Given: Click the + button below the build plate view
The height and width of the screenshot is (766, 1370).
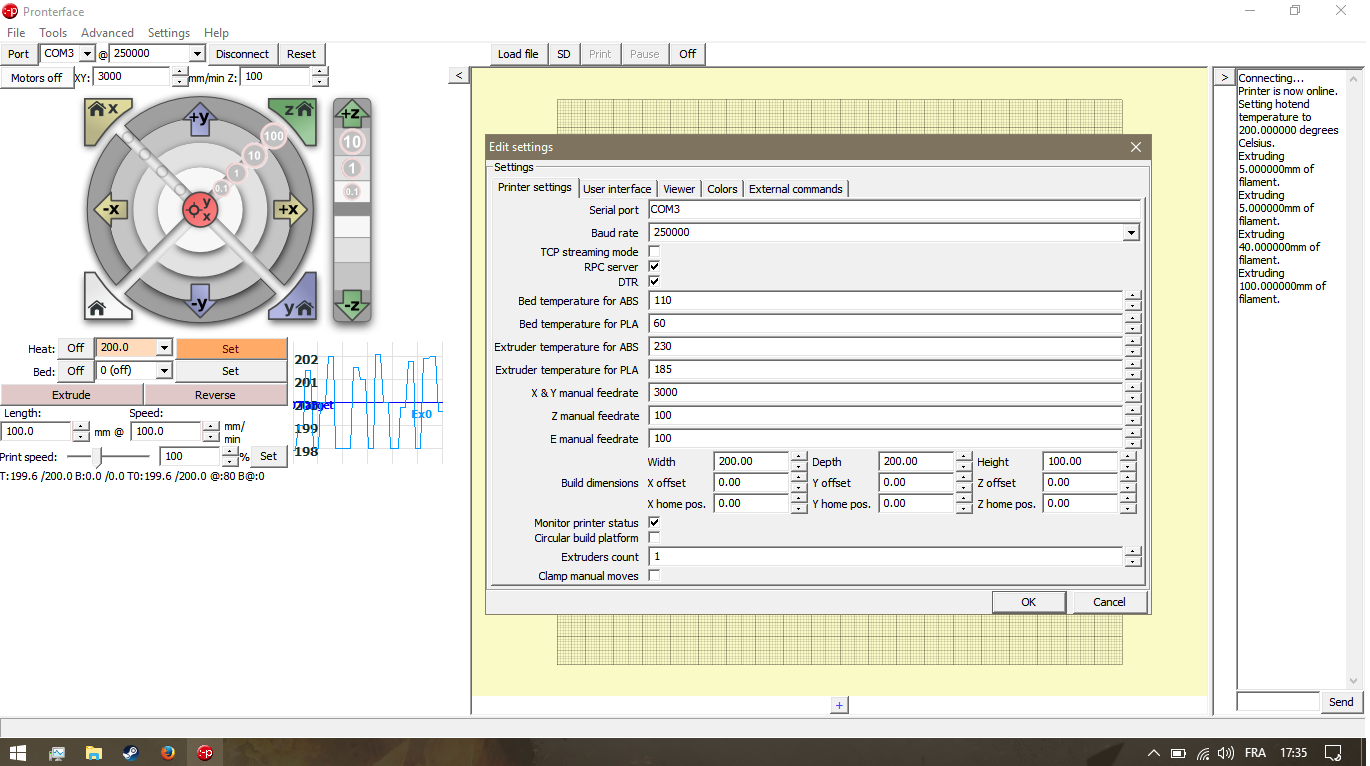Looking at the screenshot, I should tap(840, 705).
